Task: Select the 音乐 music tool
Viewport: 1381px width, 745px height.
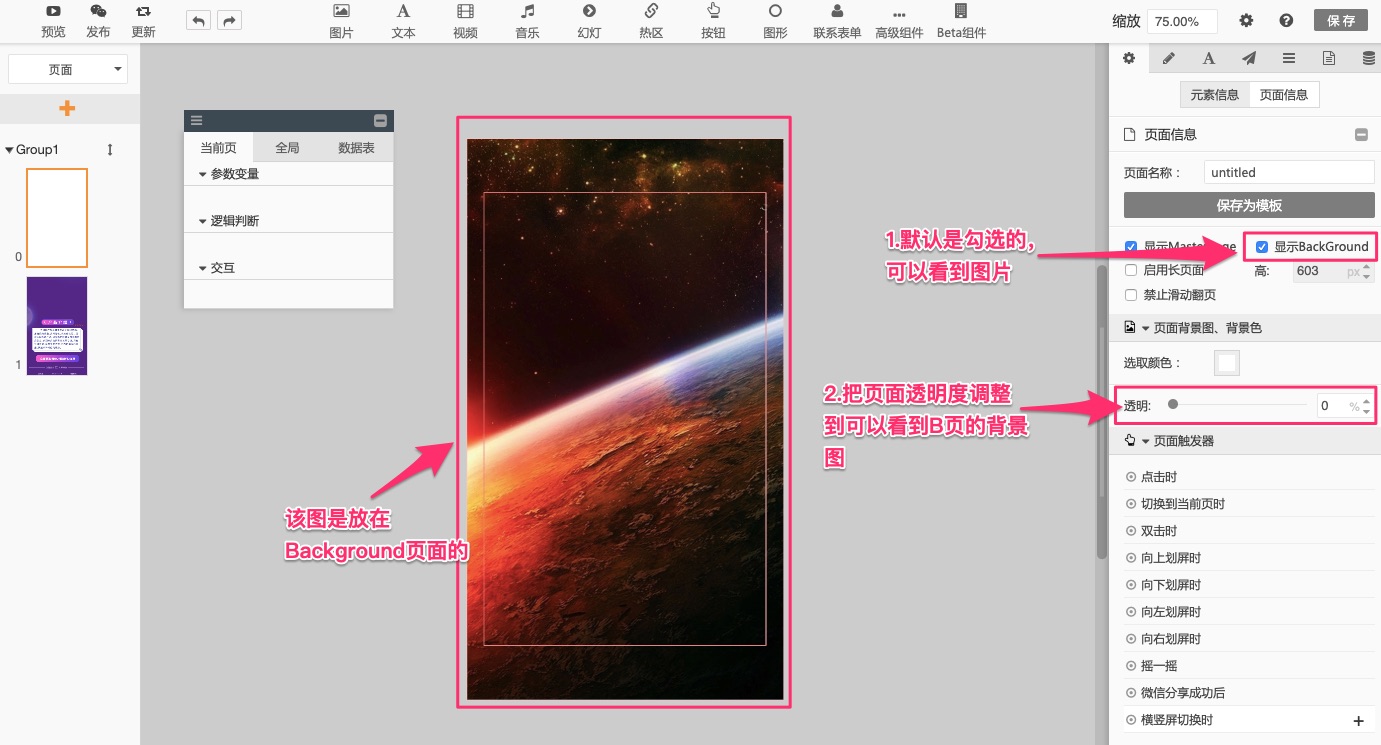Action: tap(527, 12)
